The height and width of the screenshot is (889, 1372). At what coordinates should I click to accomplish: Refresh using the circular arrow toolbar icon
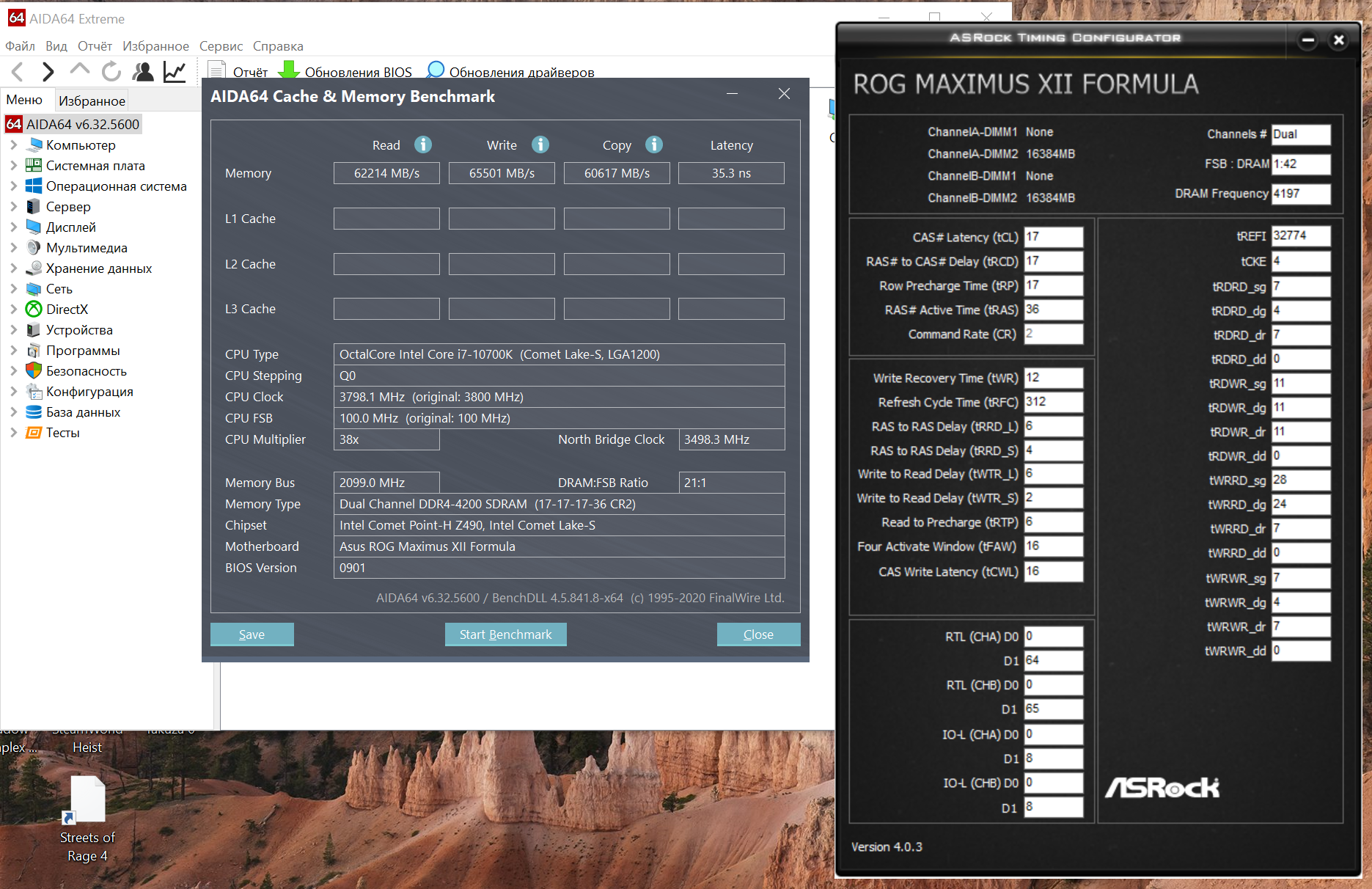111,72
